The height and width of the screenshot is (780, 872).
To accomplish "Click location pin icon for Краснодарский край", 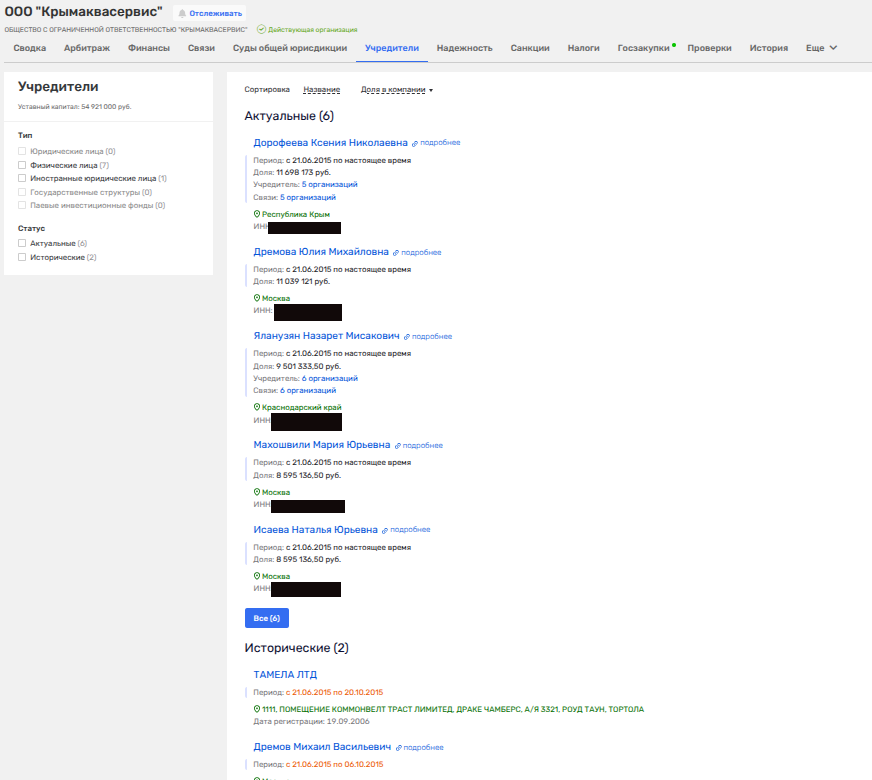I will coord(257,408).
